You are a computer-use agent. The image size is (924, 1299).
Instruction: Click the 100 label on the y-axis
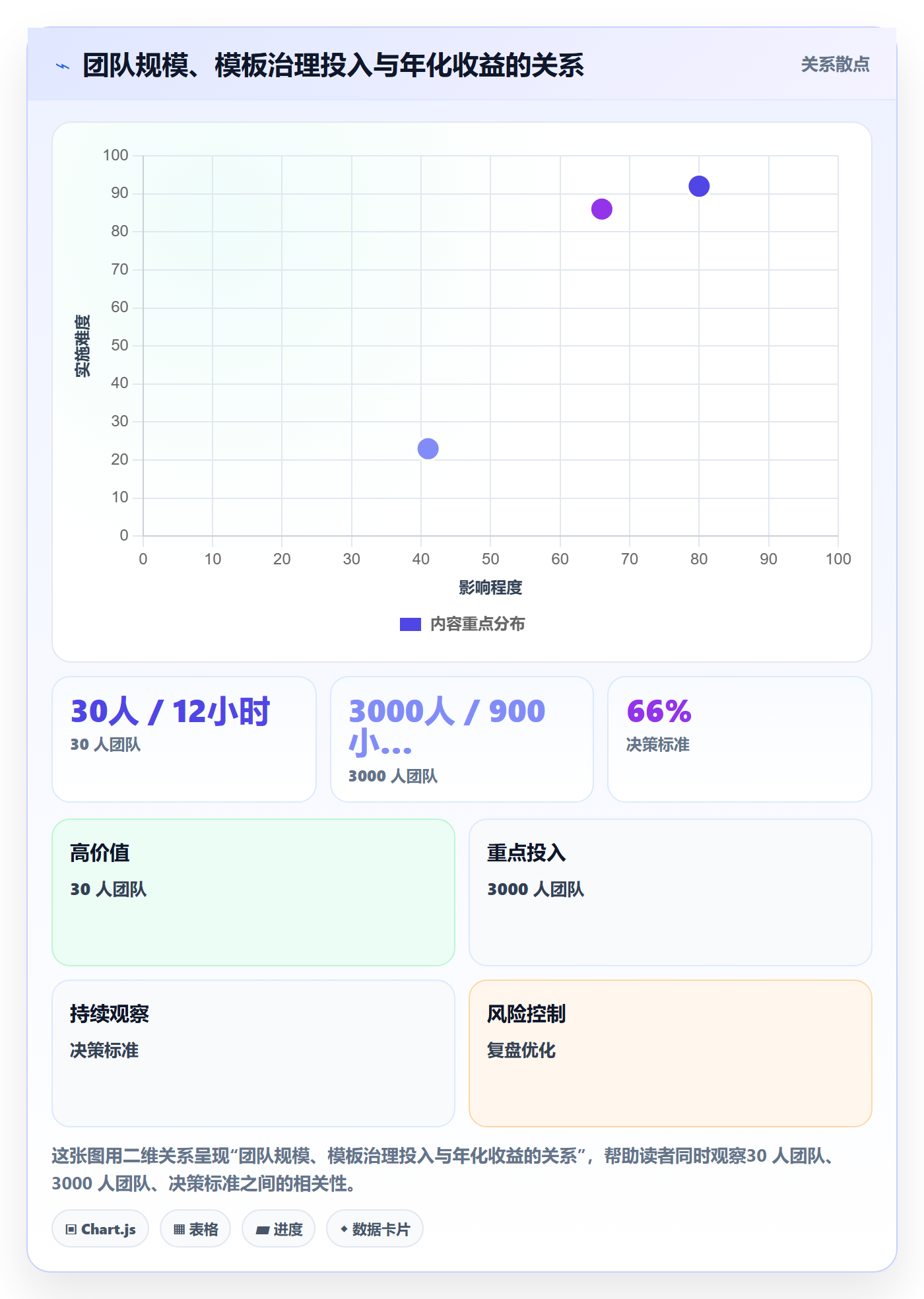(x=115, y=155)
